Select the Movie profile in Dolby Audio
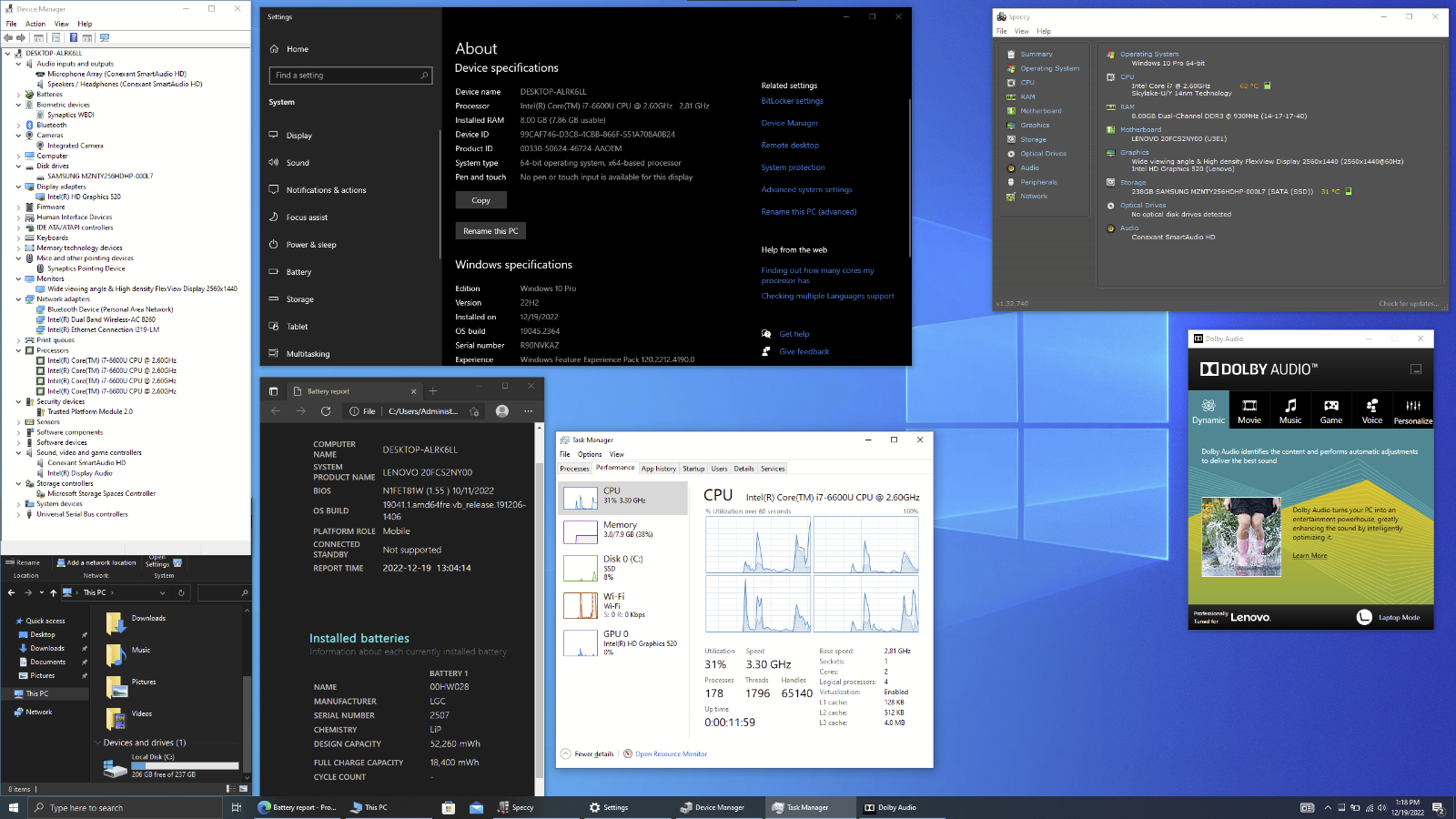 [1249, 411]
